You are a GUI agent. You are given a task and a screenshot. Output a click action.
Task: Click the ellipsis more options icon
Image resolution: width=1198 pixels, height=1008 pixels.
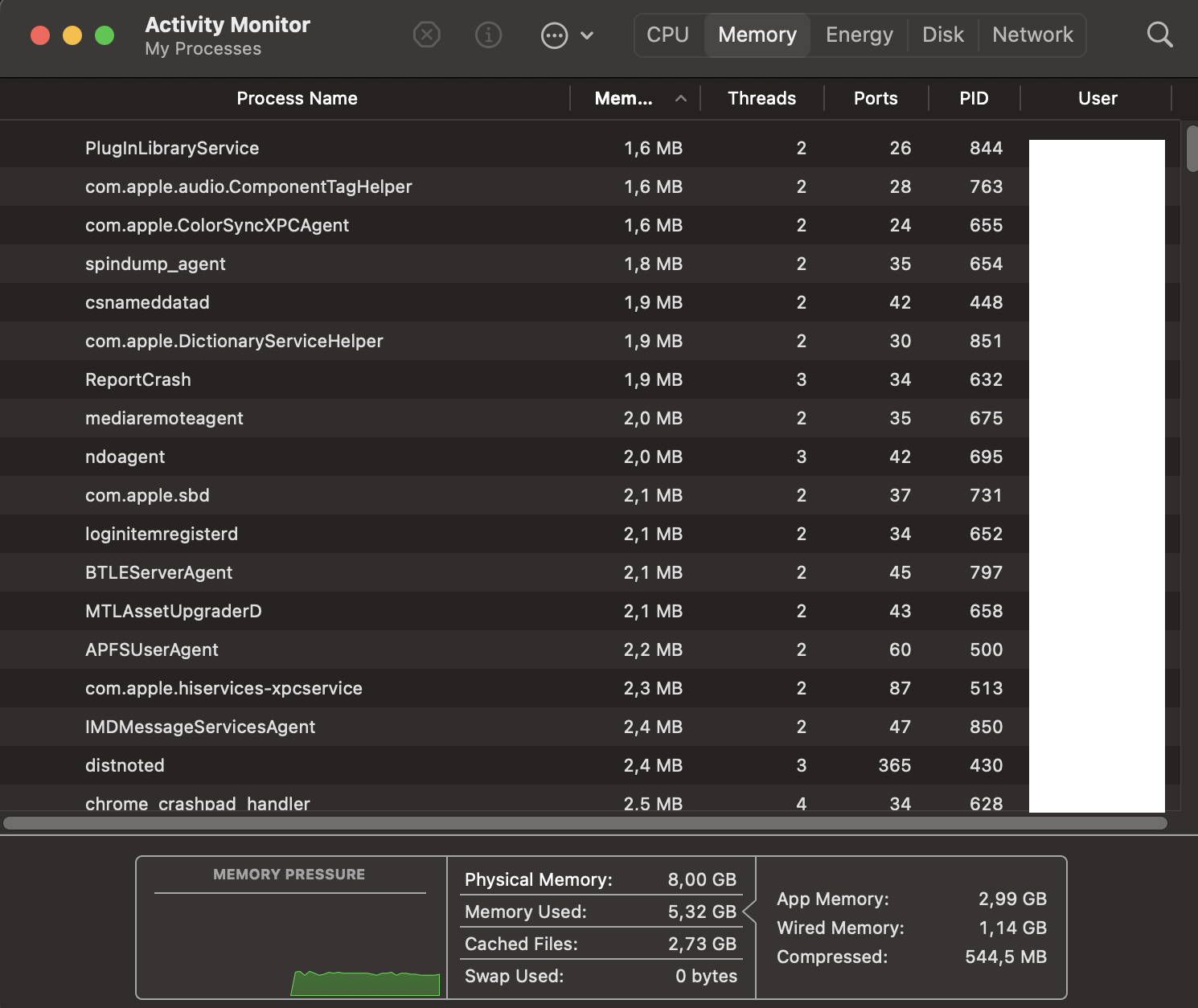pyautogui.click(x=554, y=35)
